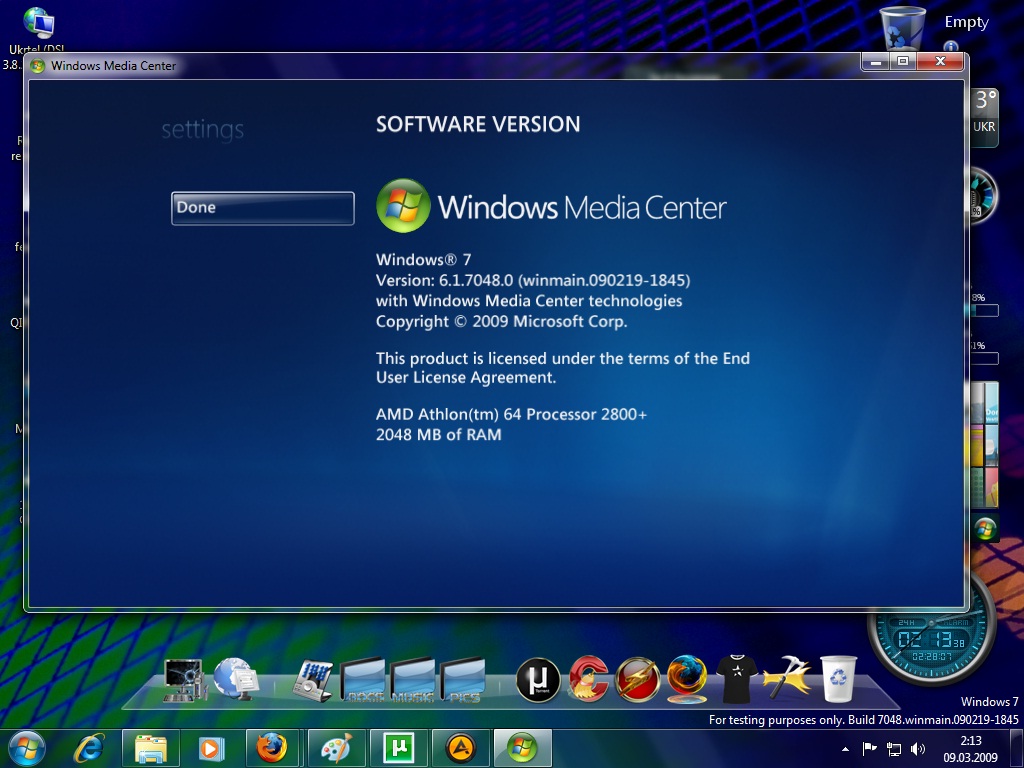Open the Recycle Bin in the dock
The image size is (1024, 768).
(x=838, y=679)
